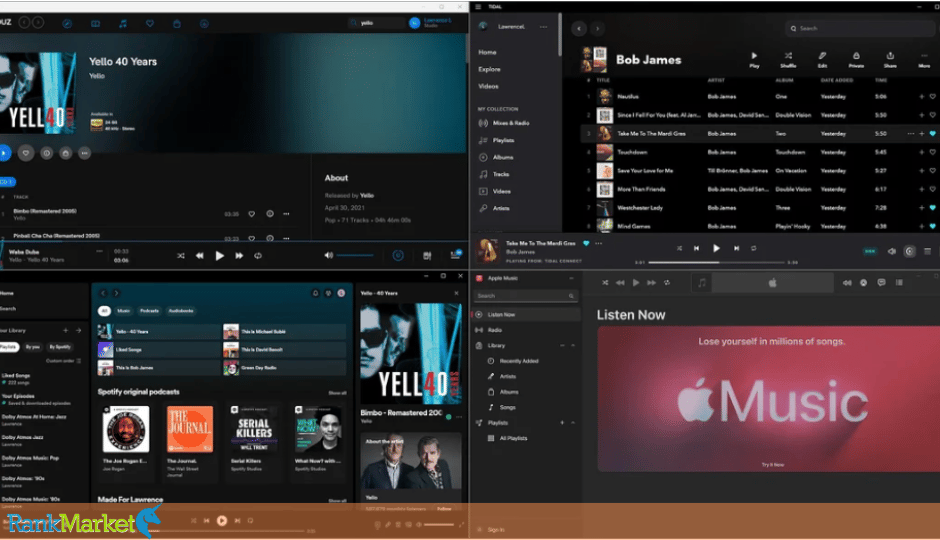Open Qobuz Discover compass icon
The image size is (940, 540).
click(67, 23)
